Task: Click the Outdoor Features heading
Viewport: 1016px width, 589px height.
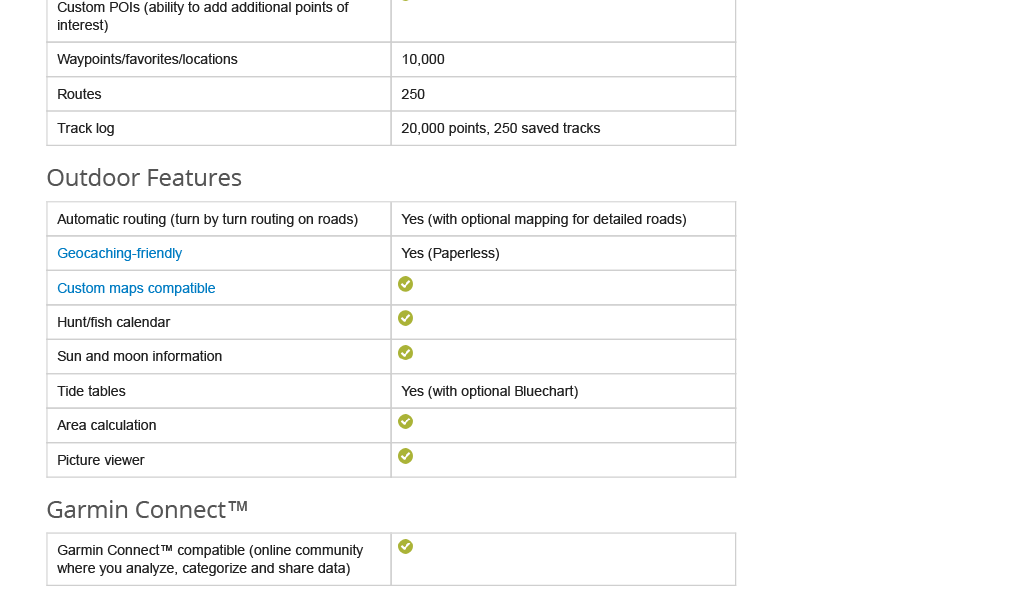Action: pyautogui.click(x=144, y=178)
